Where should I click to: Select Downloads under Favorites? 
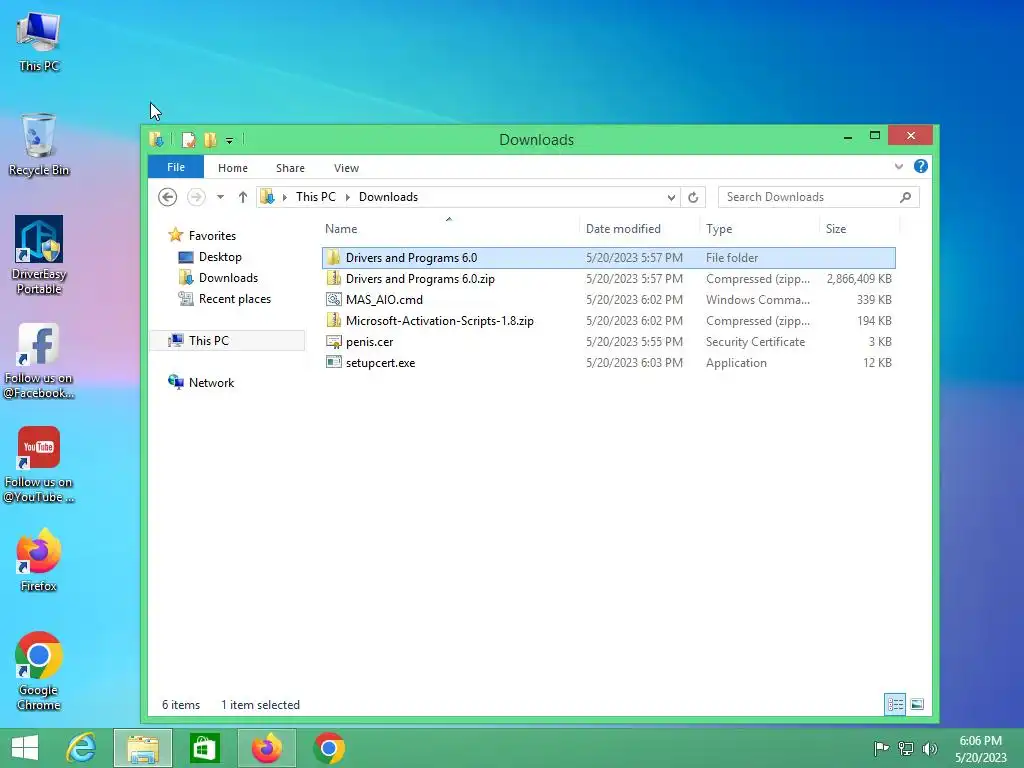219,278
